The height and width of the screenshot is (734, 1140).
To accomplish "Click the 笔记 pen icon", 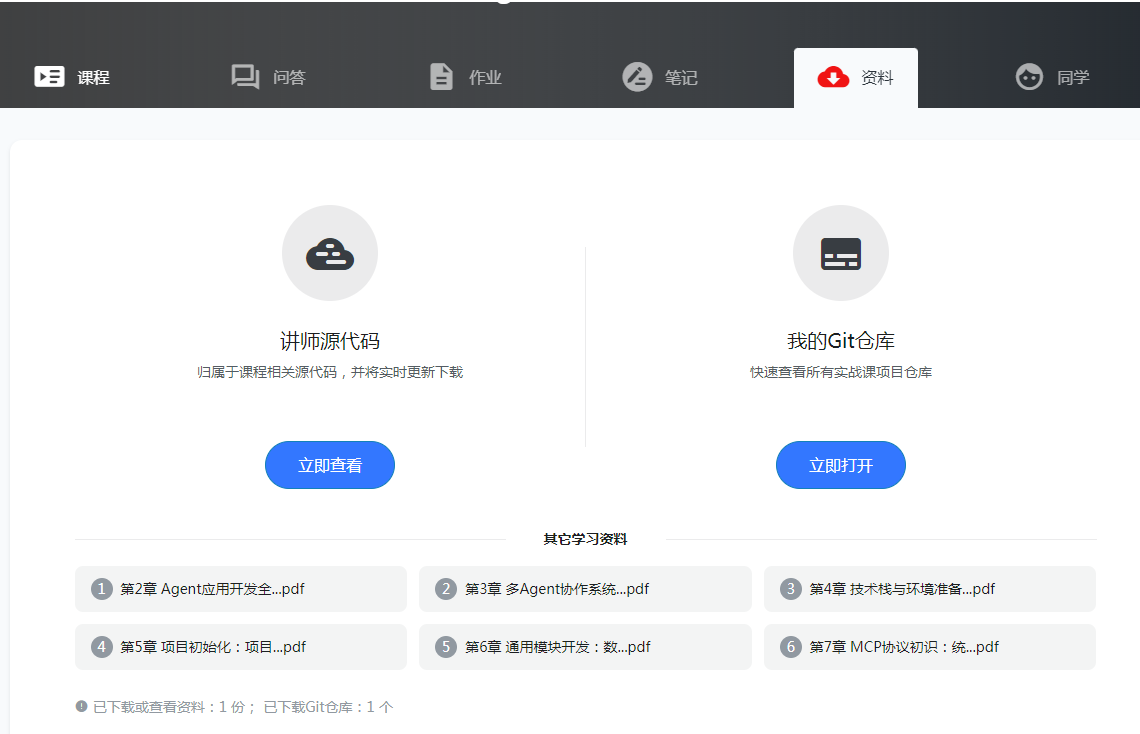I will tap(637, 76).
